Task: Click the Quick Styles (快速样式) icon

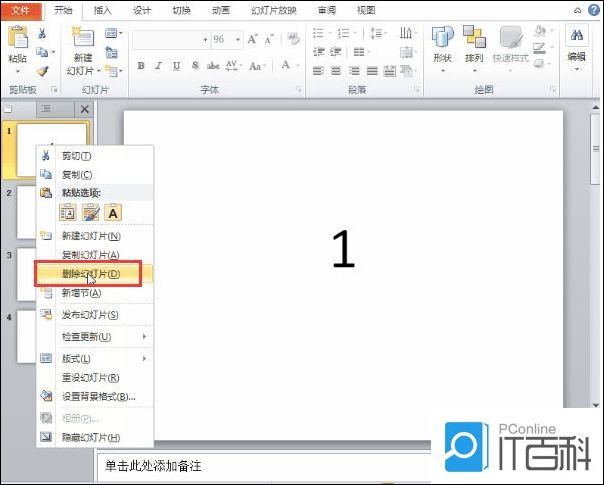Action: 510,38
